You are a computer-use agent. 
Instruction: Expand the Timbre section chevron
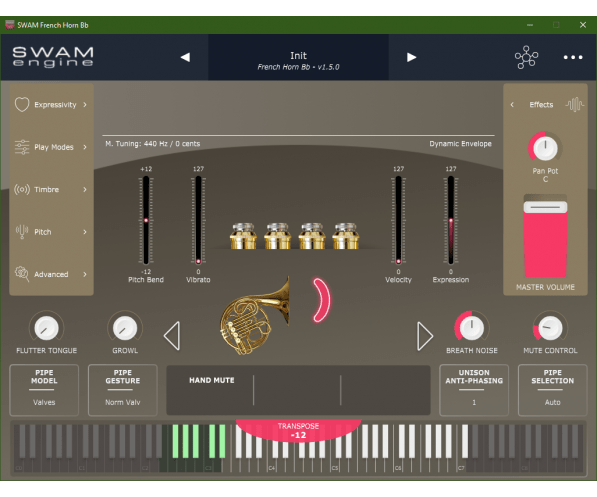85,189
